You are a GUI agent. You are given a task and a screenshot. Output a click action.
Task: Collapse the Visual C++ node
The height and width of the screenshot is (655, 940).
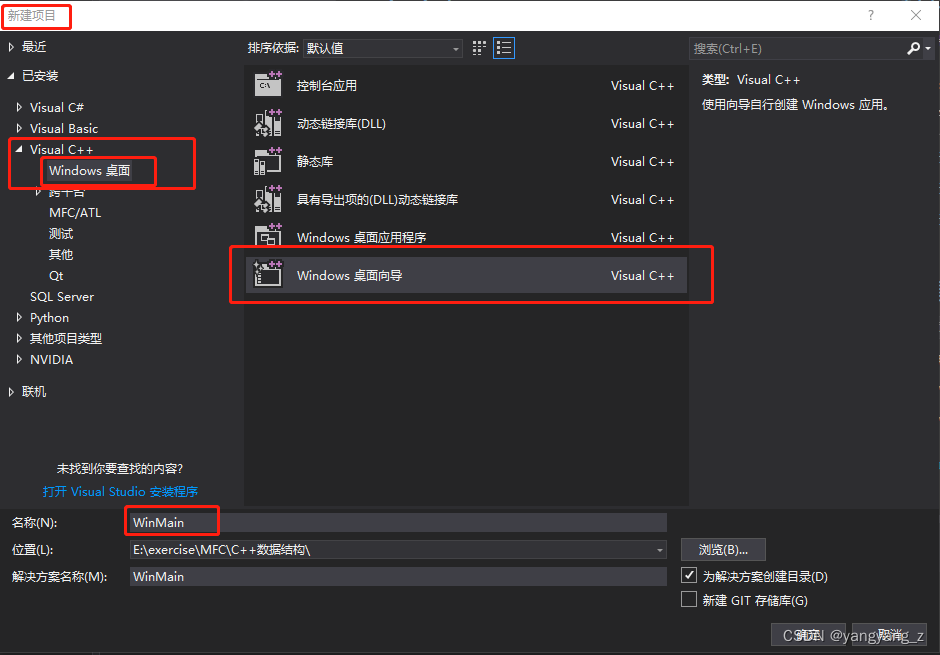(19, 149)
